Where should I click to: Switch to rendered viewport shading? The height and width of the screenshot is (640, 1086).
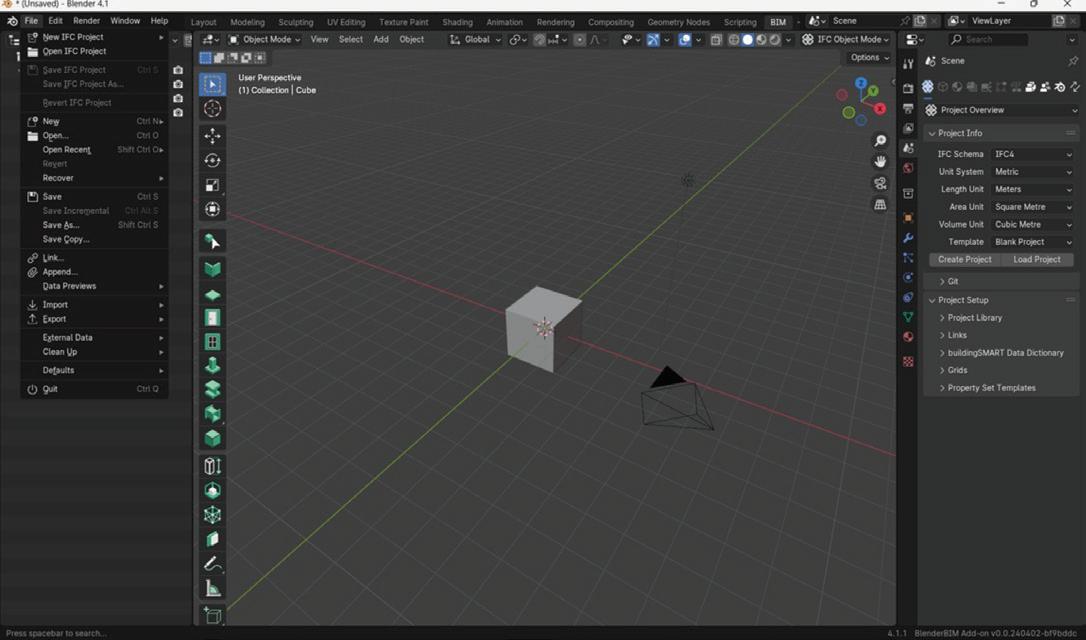775,39
